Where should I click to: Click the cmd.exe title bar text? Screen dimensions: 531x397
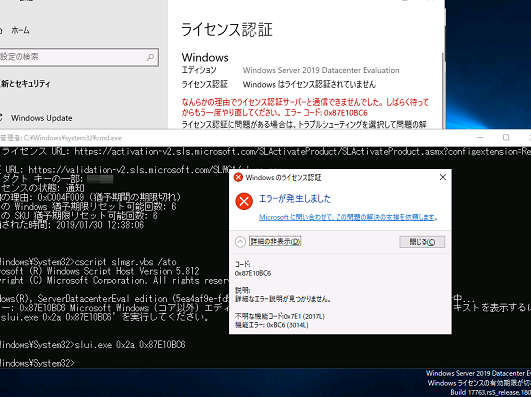pos(61,138)
